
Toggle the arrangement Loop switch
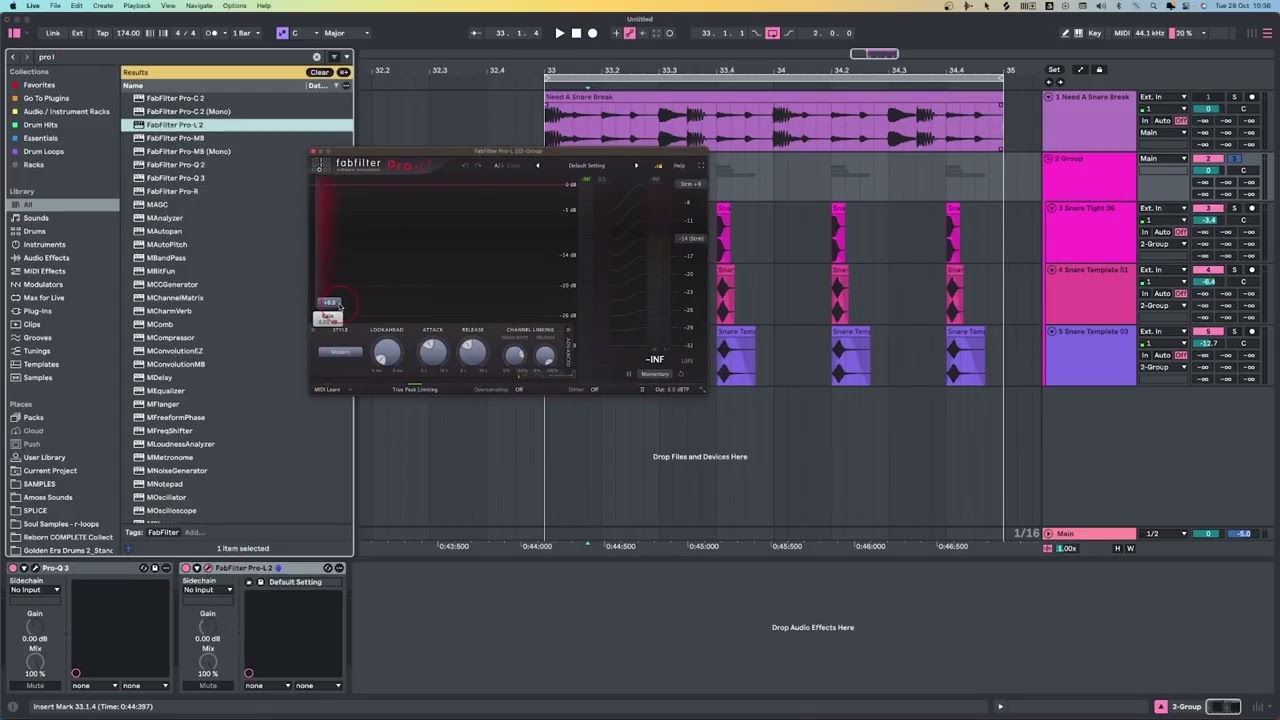tap(772, 33)
